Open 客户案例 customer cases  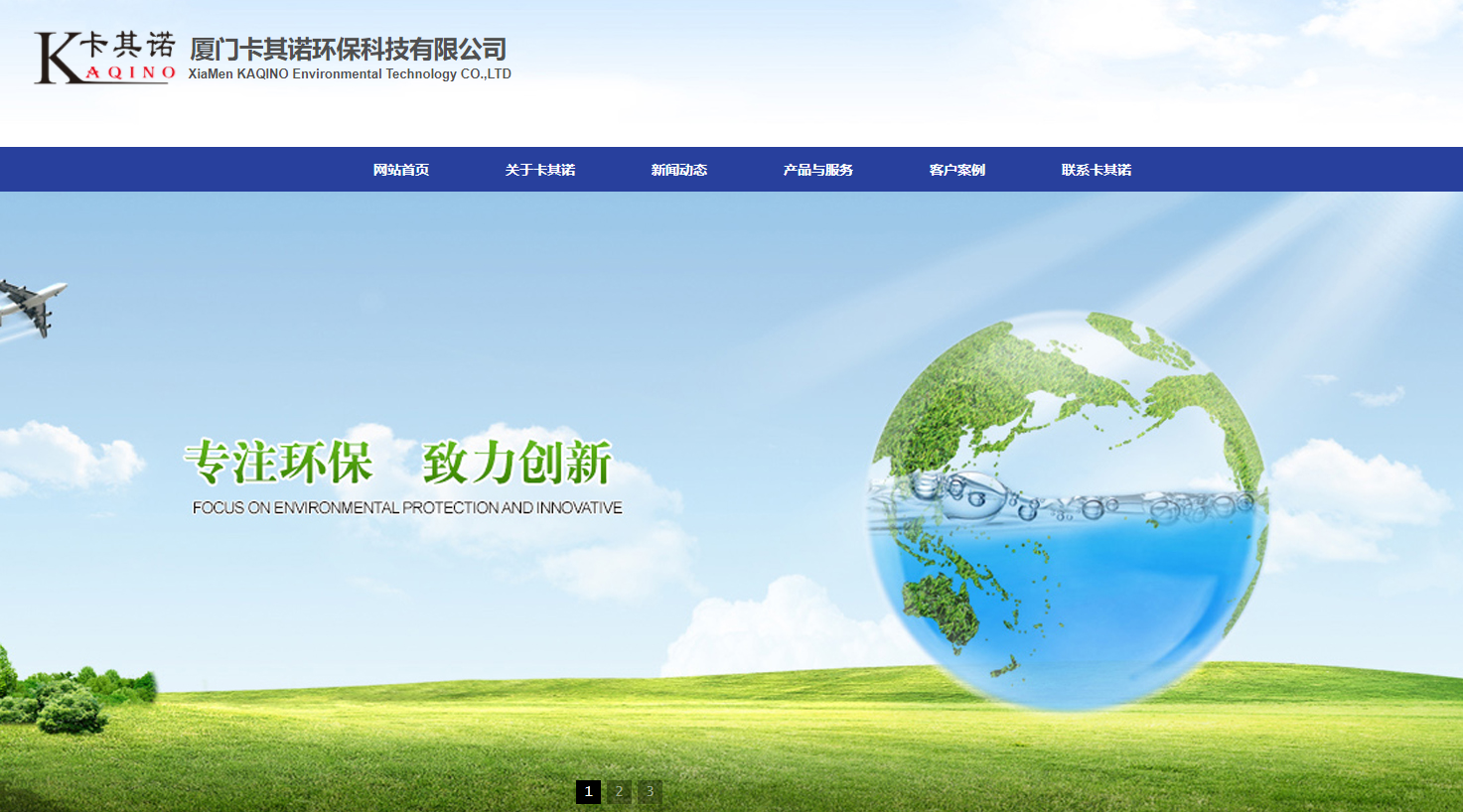(x=957, y=170)
